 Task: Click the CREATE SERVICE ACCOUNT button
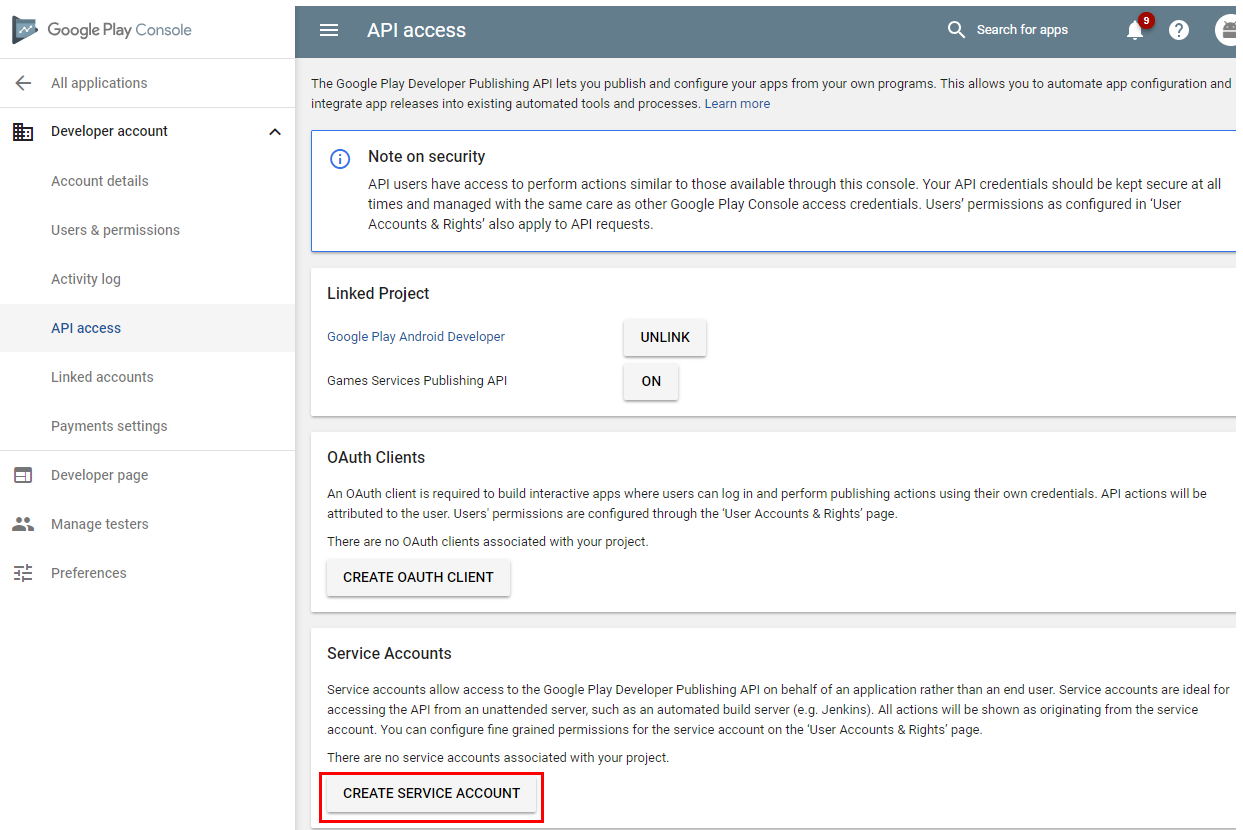click(431, 793)
